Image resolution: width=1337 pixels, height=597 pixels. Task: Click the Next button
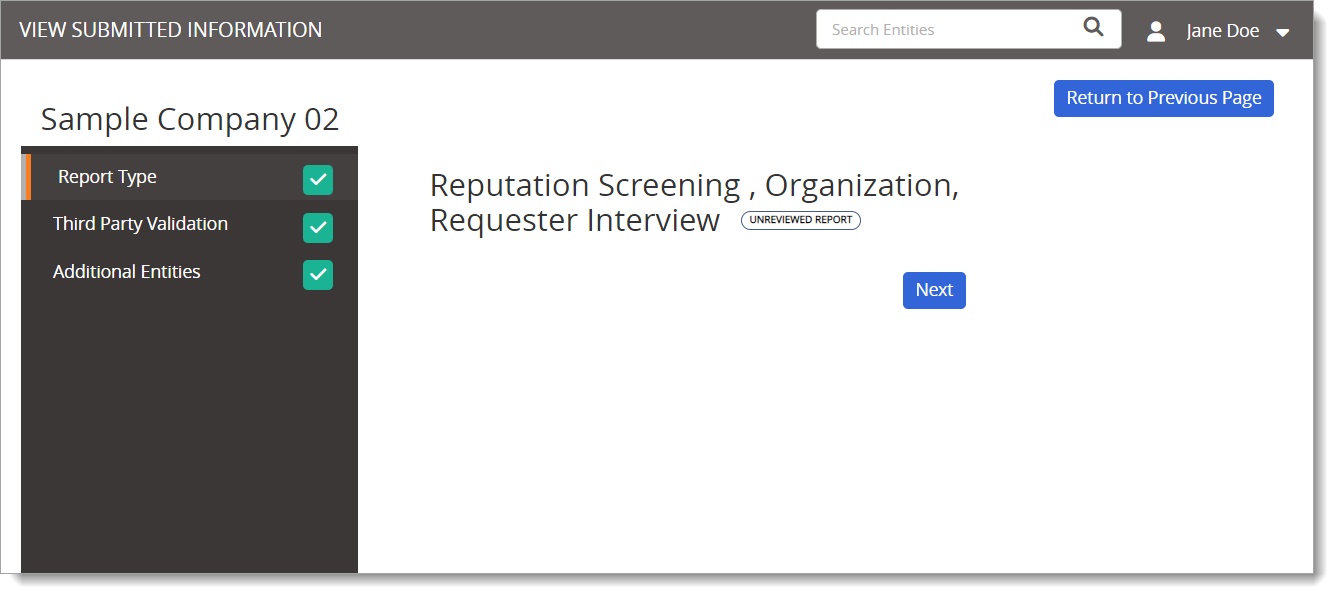point(934,290)
